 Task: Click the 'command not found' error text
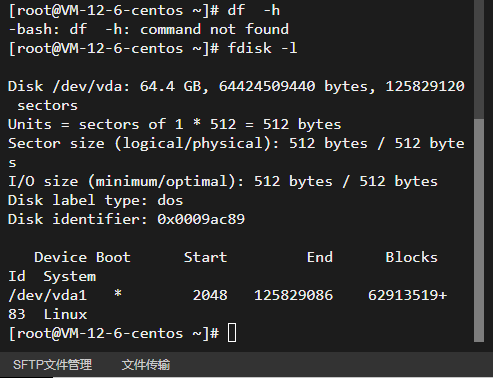coord(214,29)
